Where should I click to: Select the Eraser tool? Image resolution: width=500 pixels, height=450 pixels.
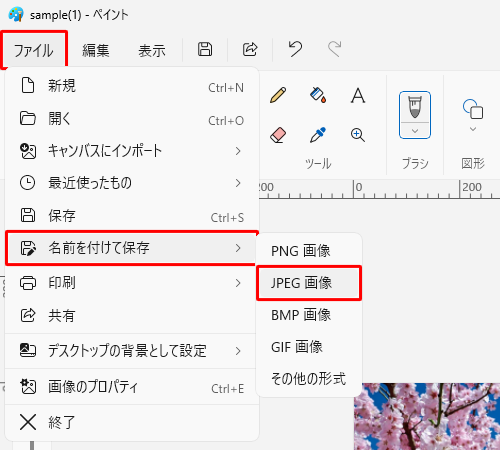(x=278, y=135)
